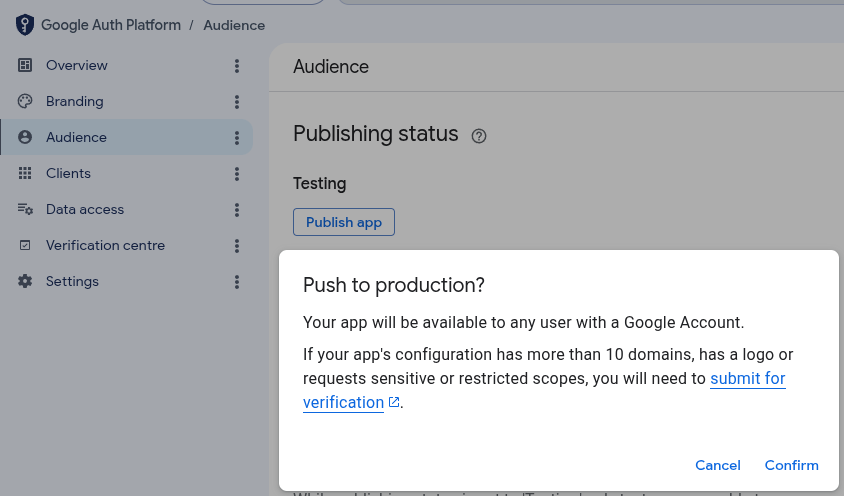Click the Google Auth Platform shield logo
This screenshot has height=496, width=844.
point(25,25)
